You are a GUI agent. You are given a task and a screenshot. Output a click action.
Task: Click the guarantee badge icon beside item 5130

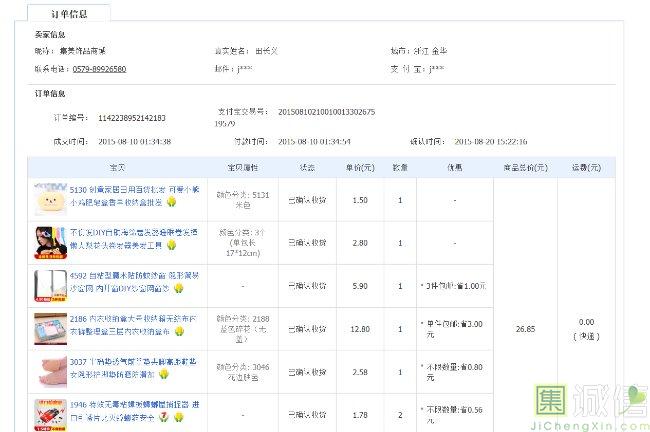173,201
